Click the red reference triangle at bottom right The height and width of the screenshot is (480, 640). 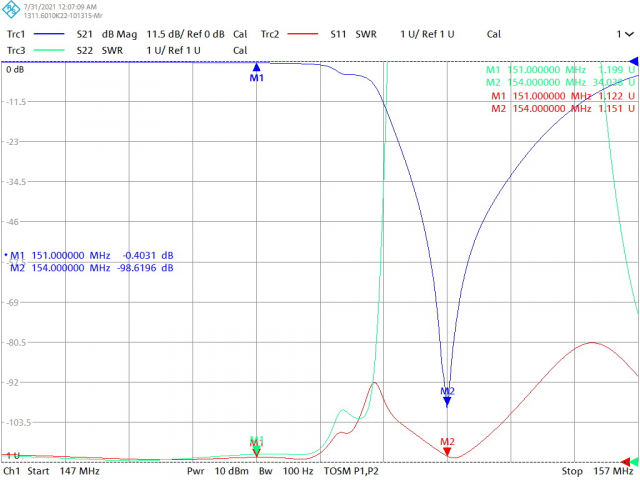coord(626,462)
